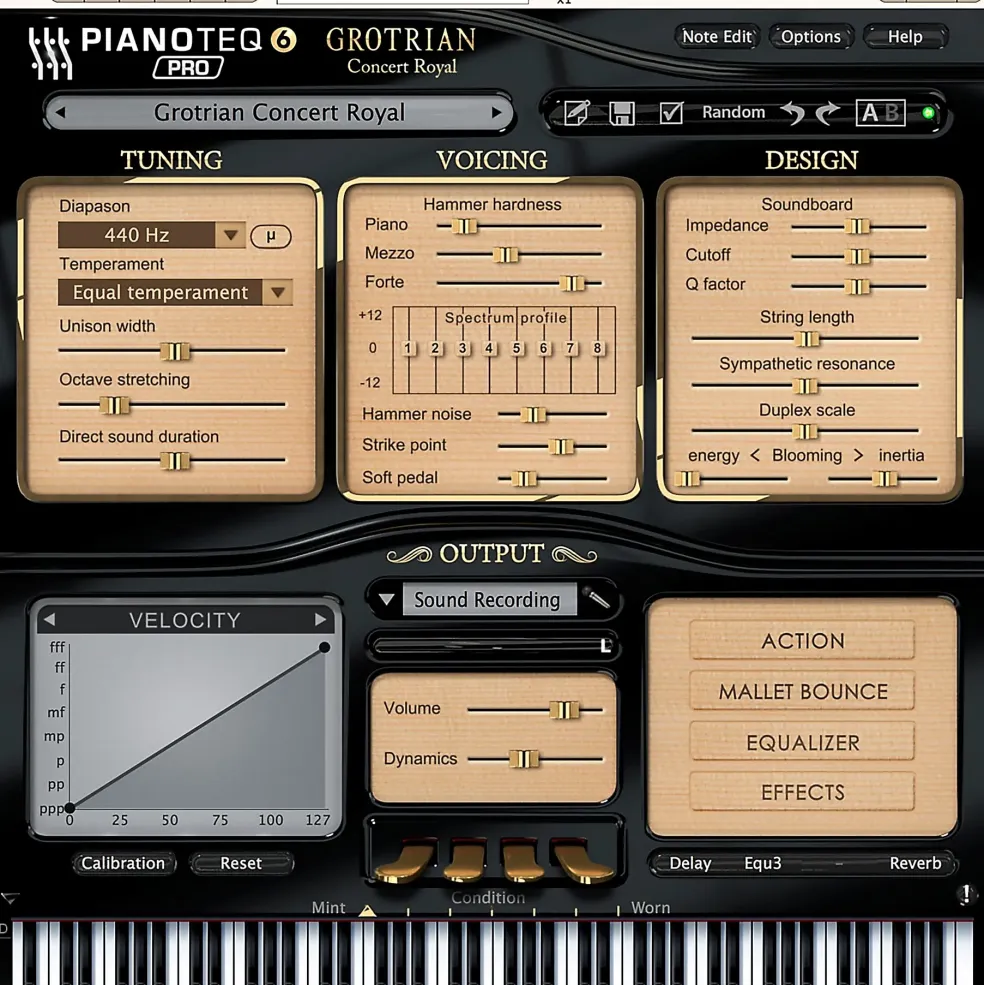Switch to next Velocity panel with right arrow

[320, 620]
